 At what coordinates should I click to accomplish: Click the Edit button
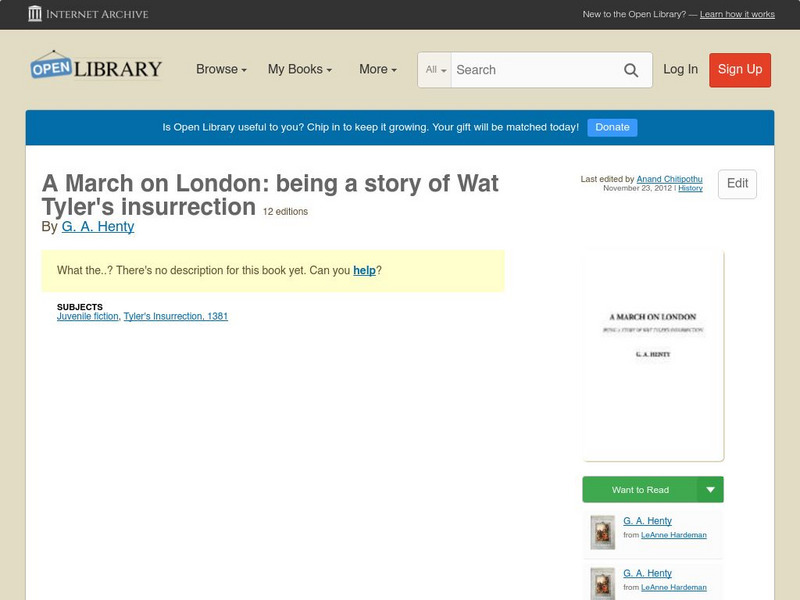pos(736,184)
